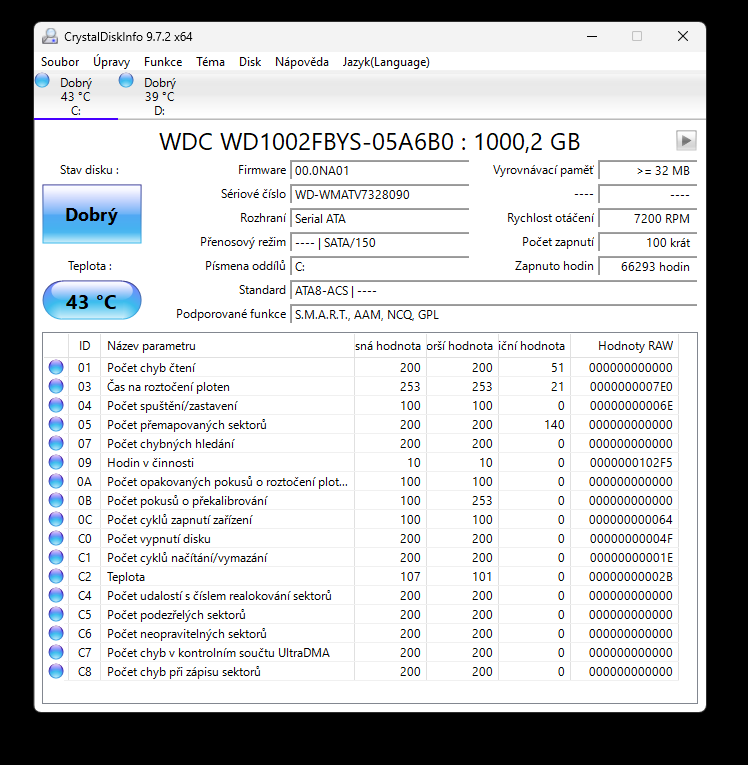Click RAW value 0000000102F5

(631, 463)
